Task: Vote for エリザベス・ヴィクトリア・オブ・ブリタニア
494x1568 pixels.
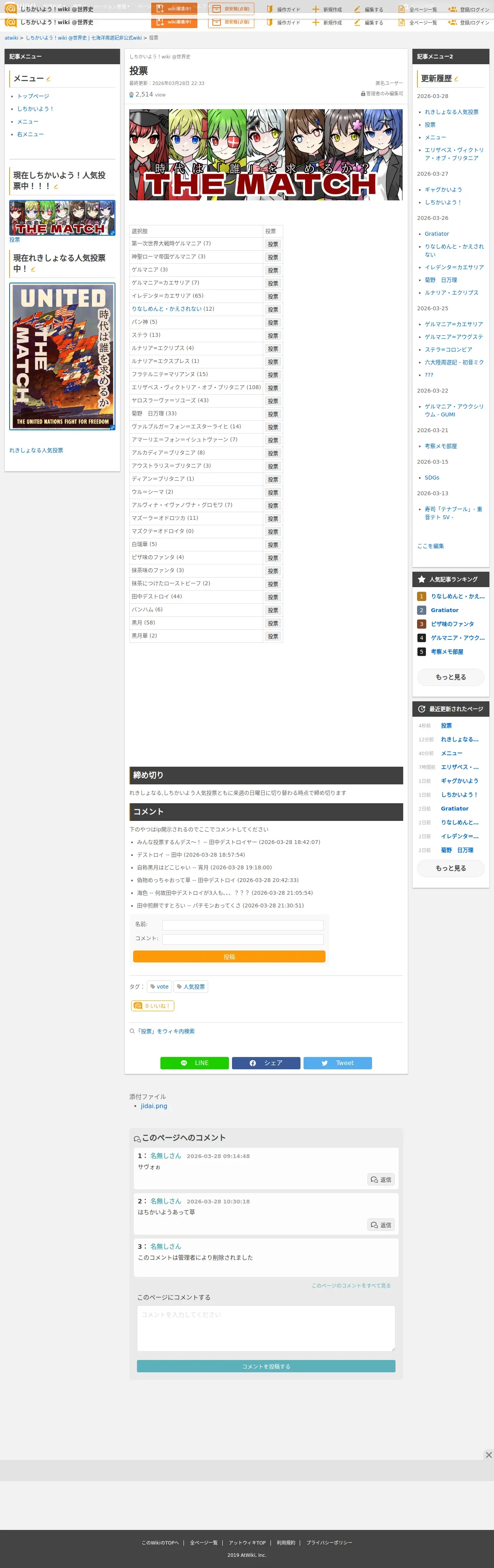Action: tap(273, 388)
